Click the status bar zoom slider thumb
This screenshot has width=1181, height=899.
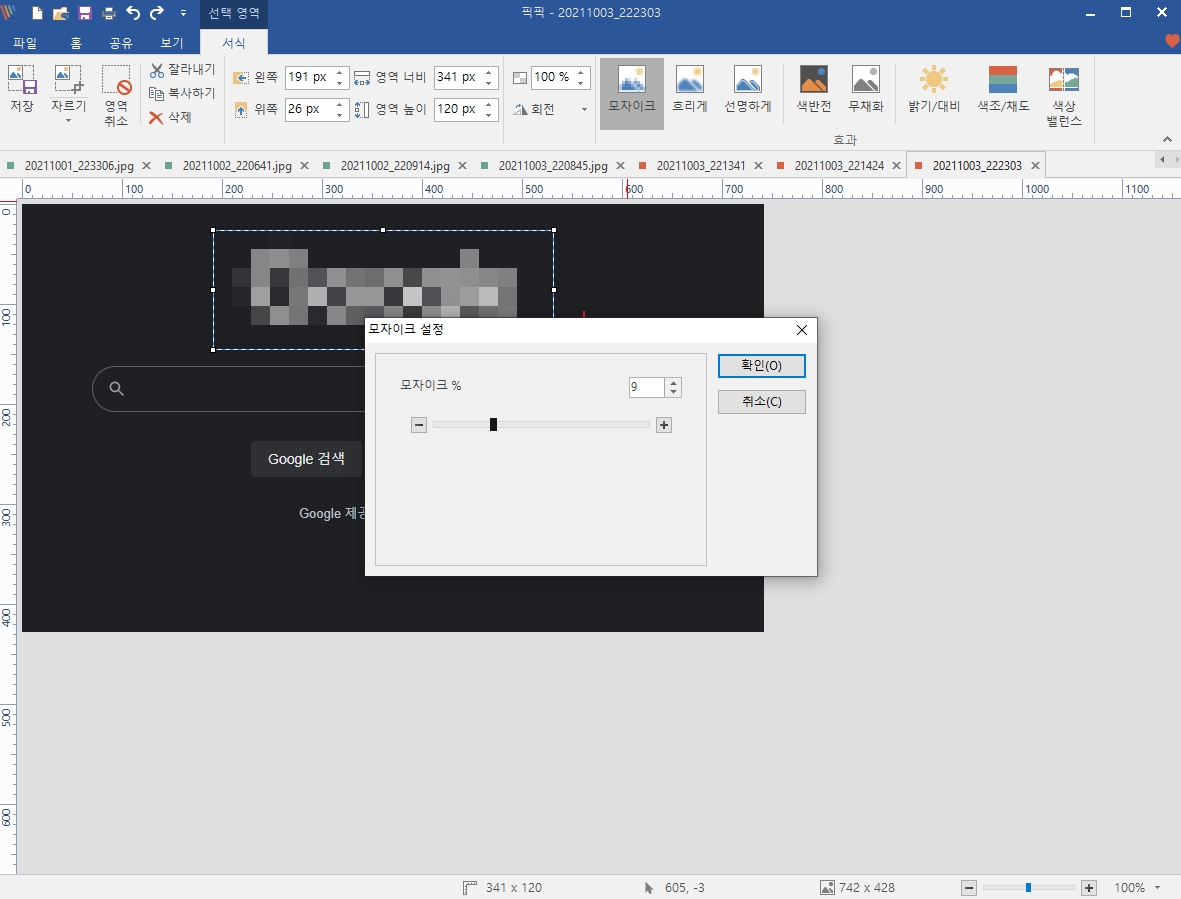click(x=1028, y=888)
